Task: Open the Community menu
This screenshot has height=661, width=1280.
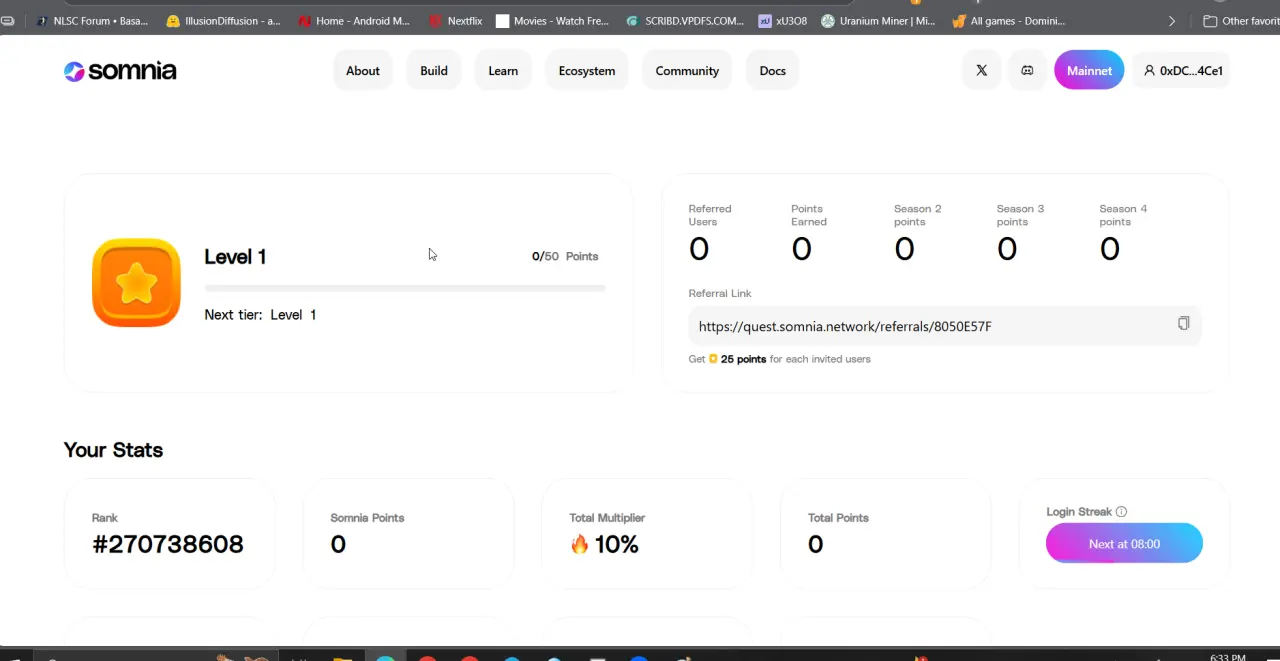Action: click(687, 70)
